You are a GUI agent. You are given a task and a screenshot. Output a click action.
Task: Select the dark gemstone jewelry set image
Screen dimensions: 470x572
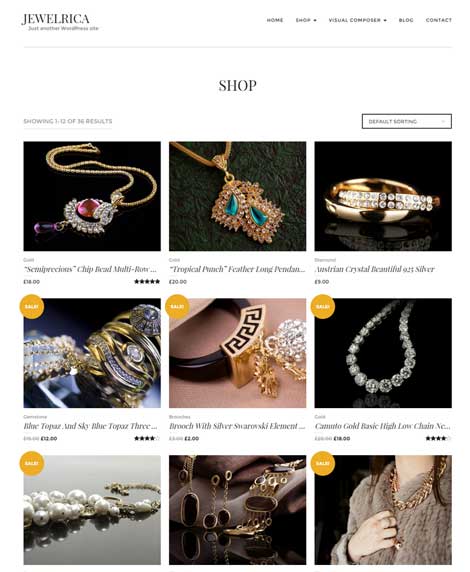[238, 510]
